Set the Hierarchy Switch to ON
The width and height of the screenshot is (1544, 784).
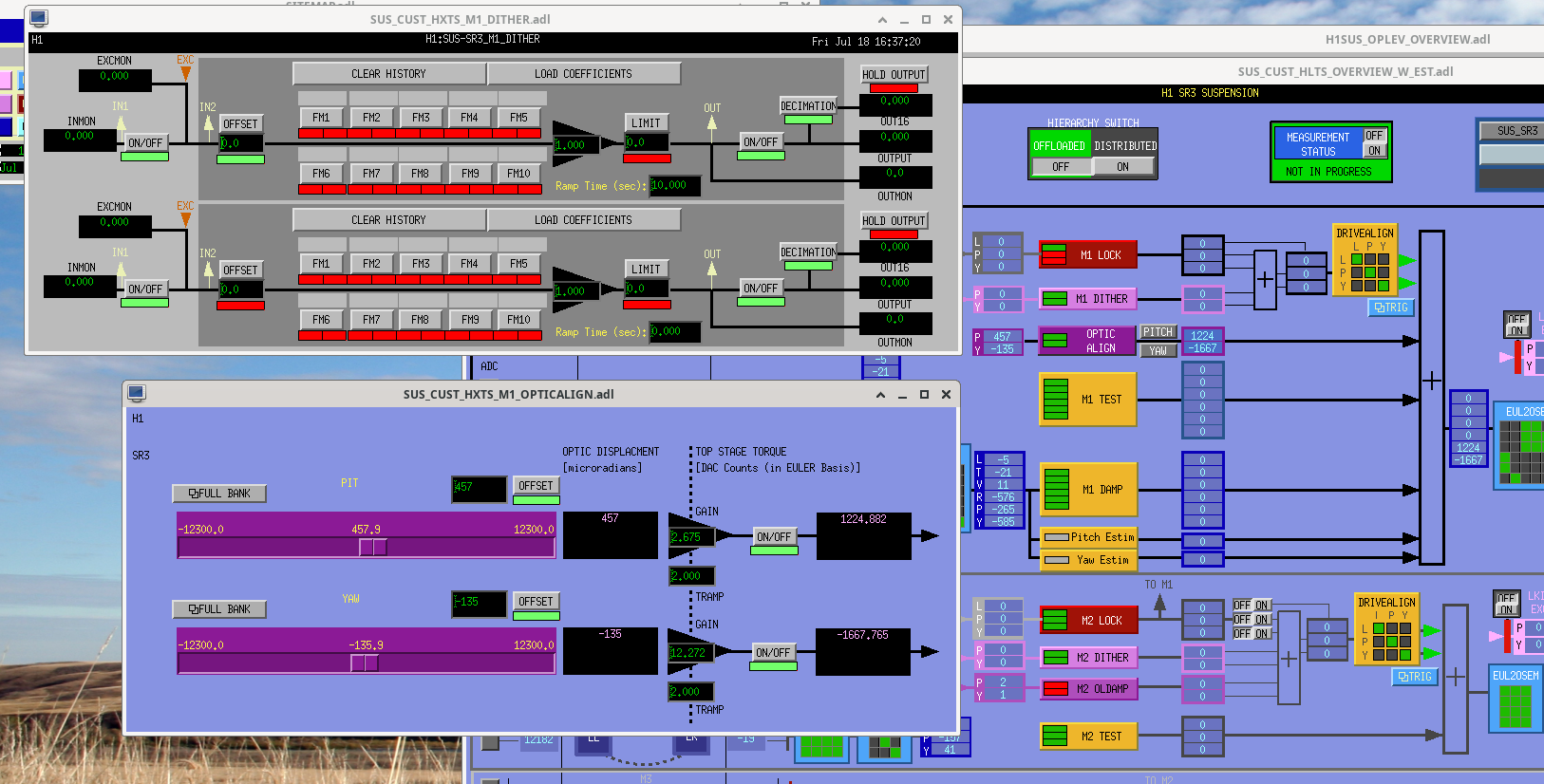1122,167
